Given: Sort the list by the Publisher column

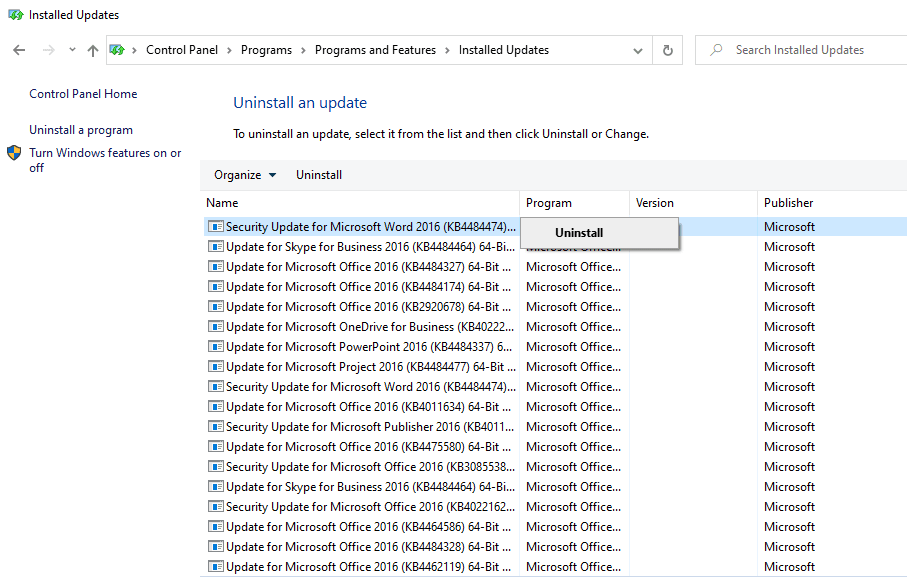Looking at the screenshot, I should 789,202.
